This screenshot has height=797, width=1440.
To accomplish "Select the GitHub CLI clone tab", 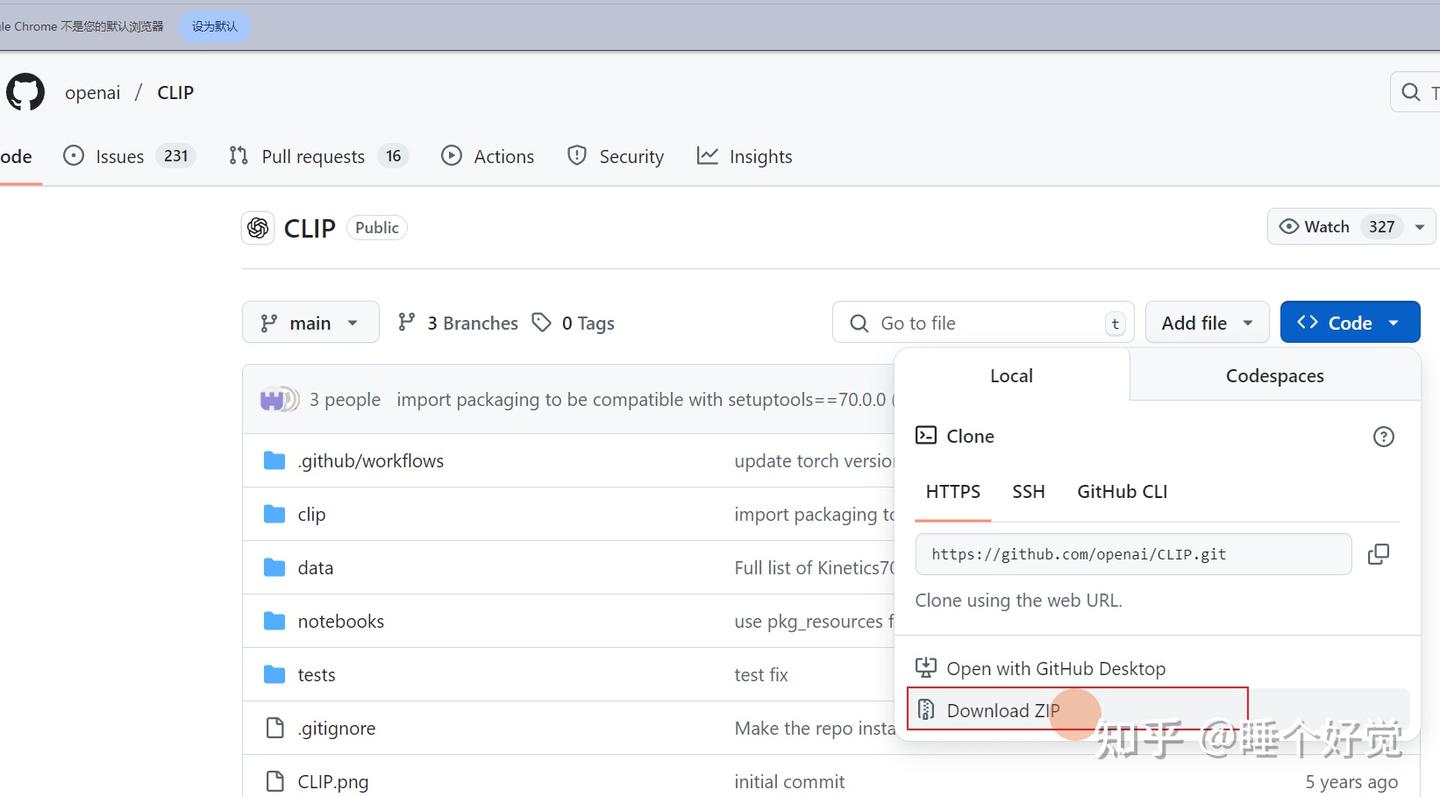I will pos(1121,491).
